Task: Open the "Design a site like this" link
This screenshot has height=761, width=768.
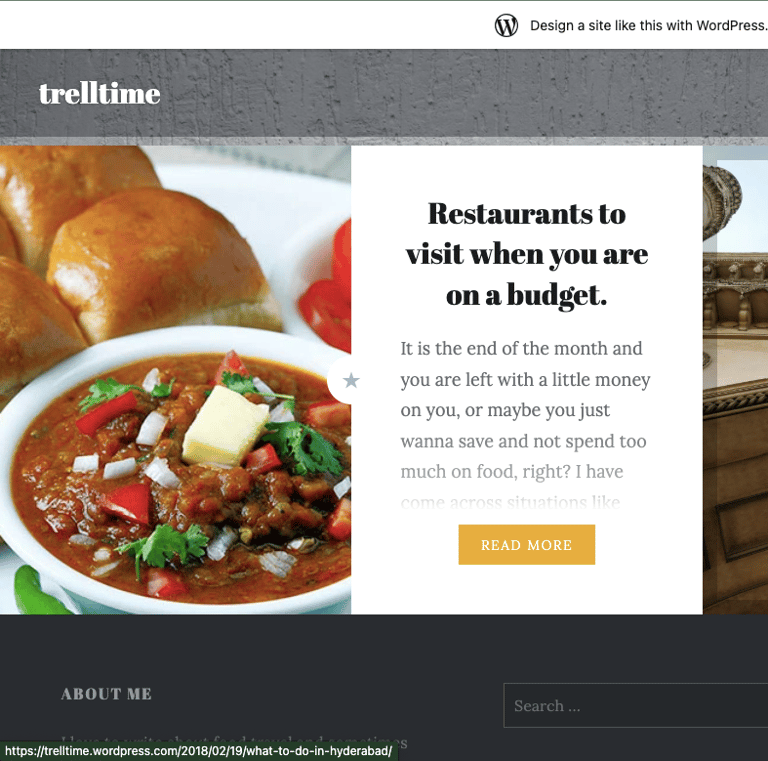Action: (x=648, y=25)
